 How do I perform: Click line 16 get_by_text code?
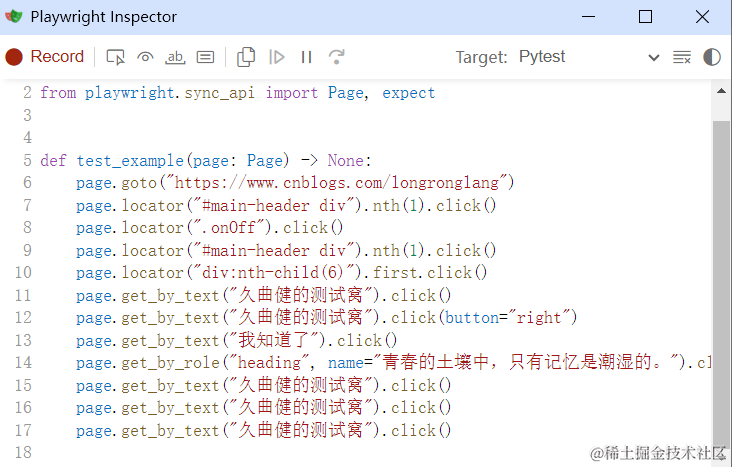tap(264, 407)
